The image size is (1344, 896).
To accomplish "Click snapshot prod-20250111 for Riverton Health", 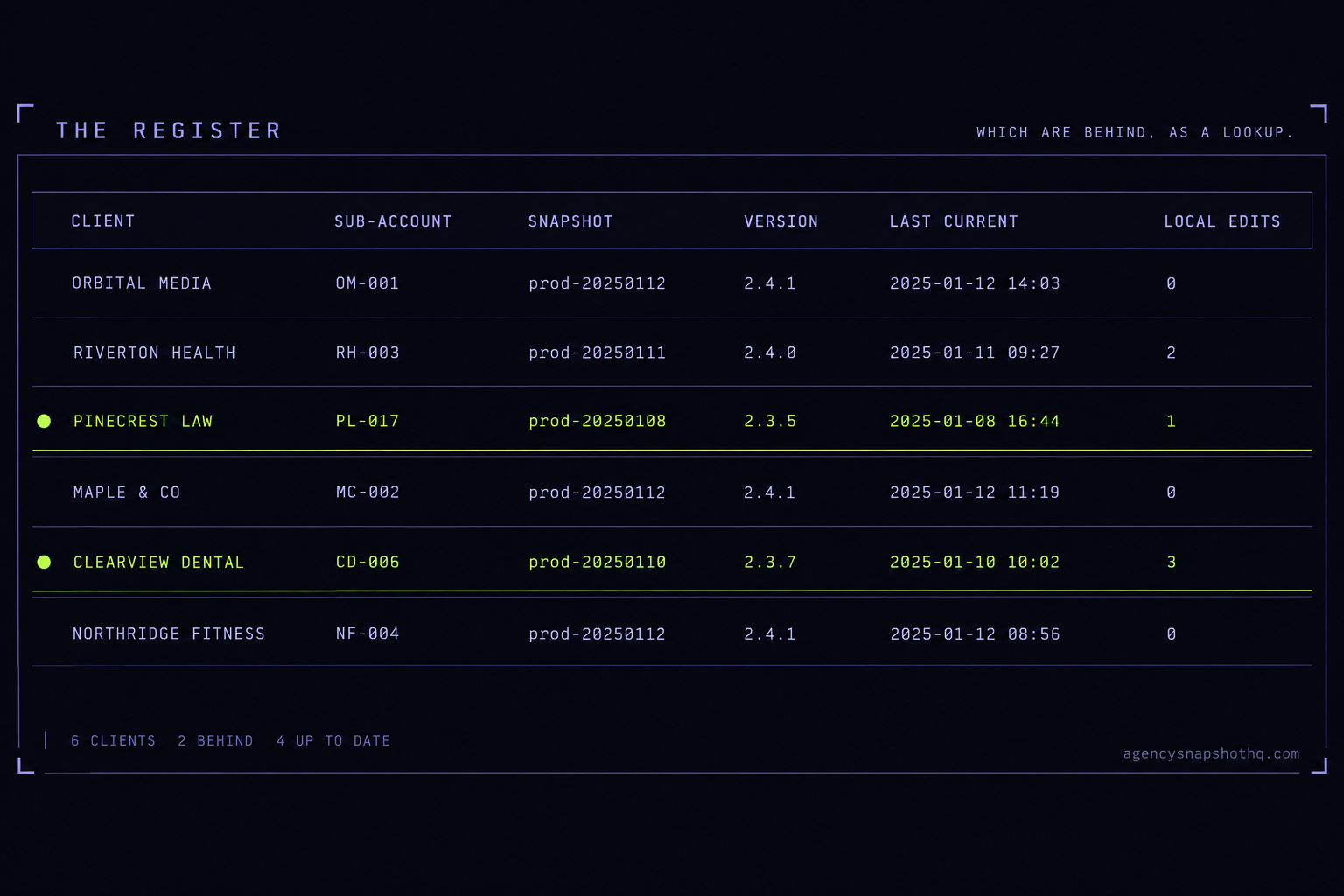I will (598, 353).
